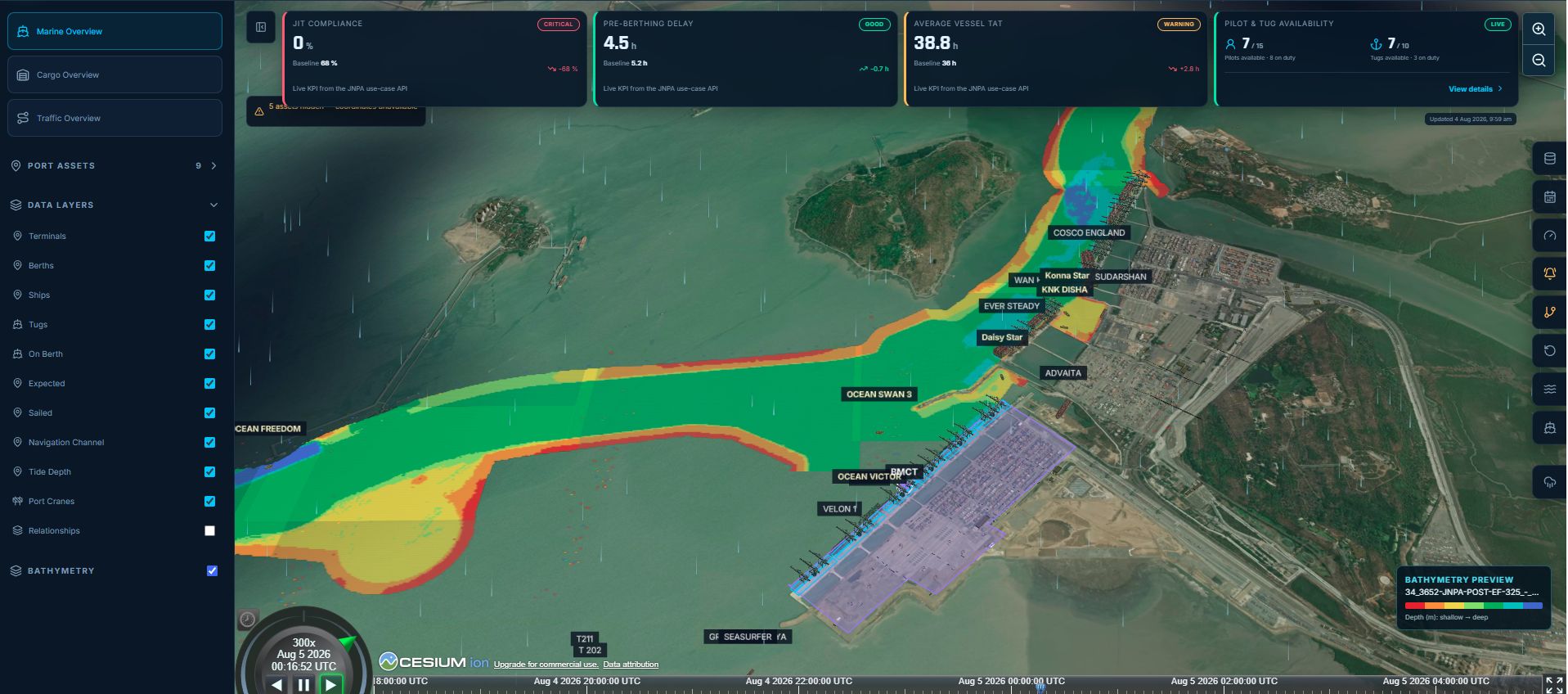
Task: Click the green speed shuttle pointer
Action: pyautogui.click(x=348, y=642)
